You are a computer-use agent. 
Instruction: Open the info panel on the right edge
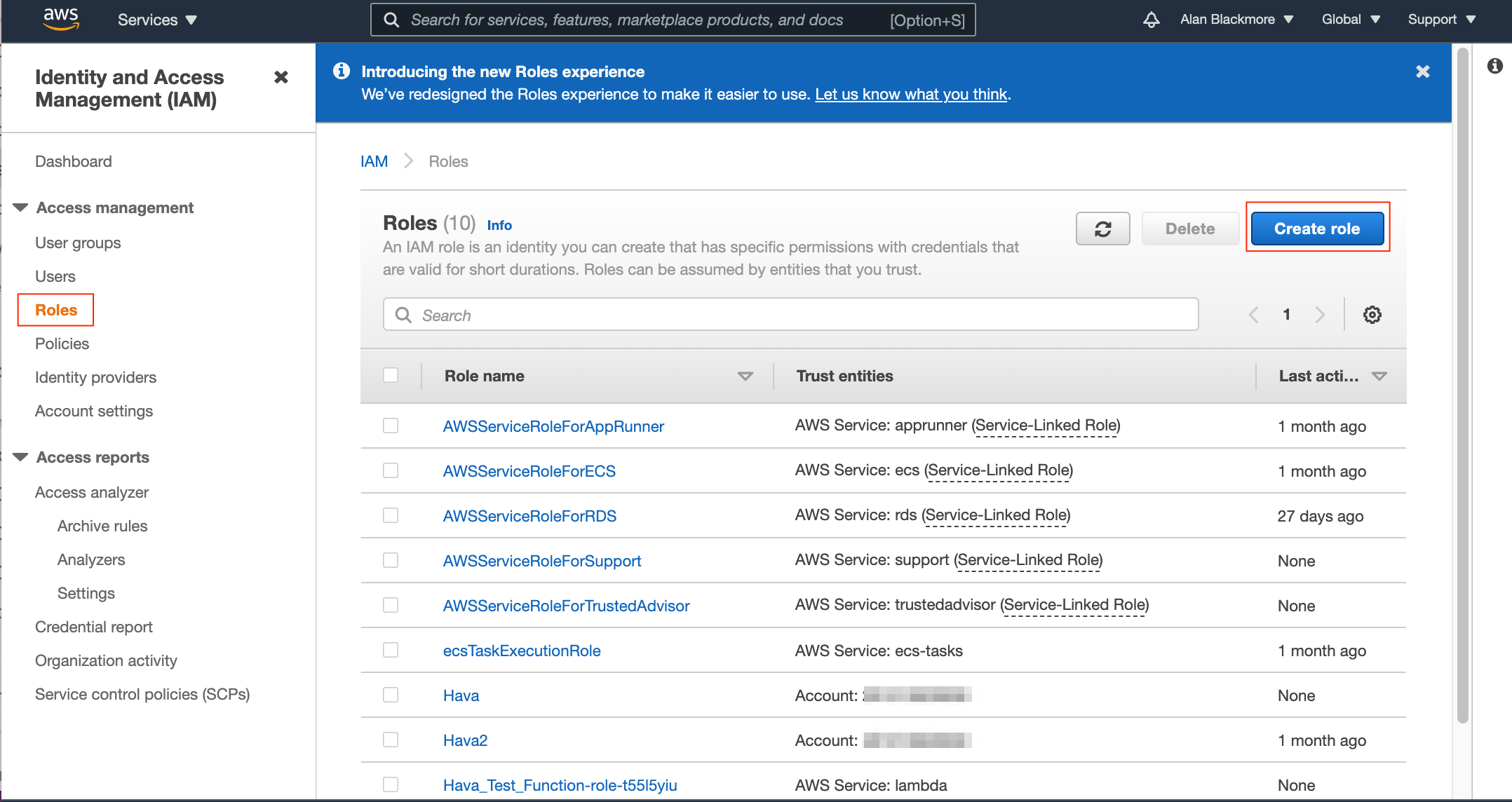pyautogui.click(x=1496, y=67)
